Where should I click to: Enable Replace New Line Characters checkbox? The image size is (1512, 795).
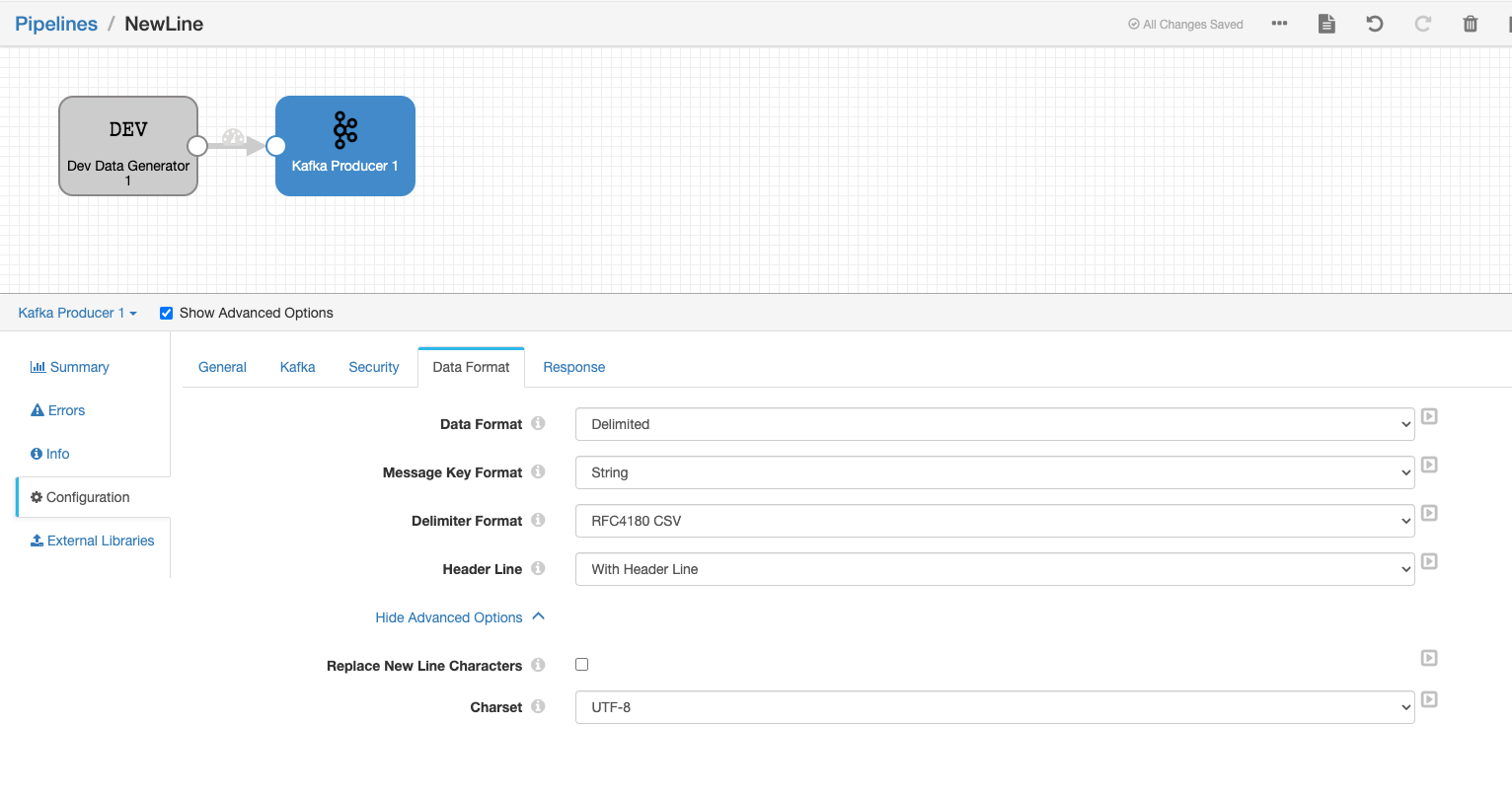tap(581, 664)
